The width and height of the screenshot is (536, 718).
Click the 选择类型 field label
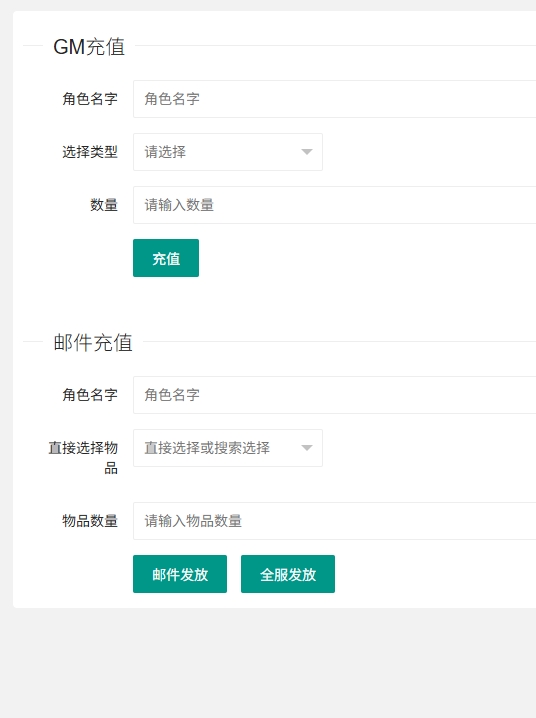(90, 152)
